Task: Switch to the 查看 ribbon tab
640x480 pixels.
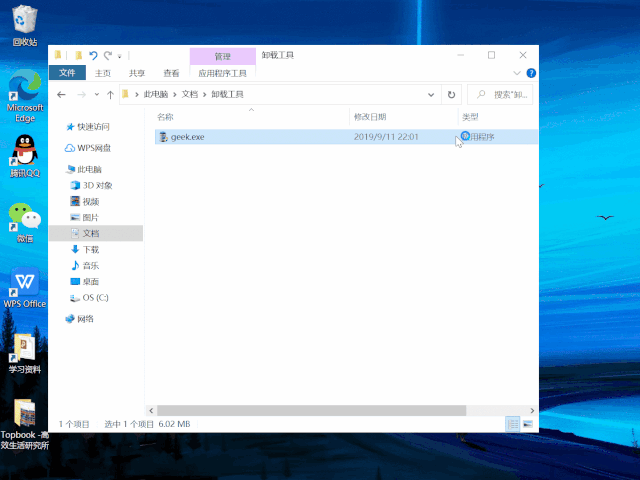Action: 171,73
